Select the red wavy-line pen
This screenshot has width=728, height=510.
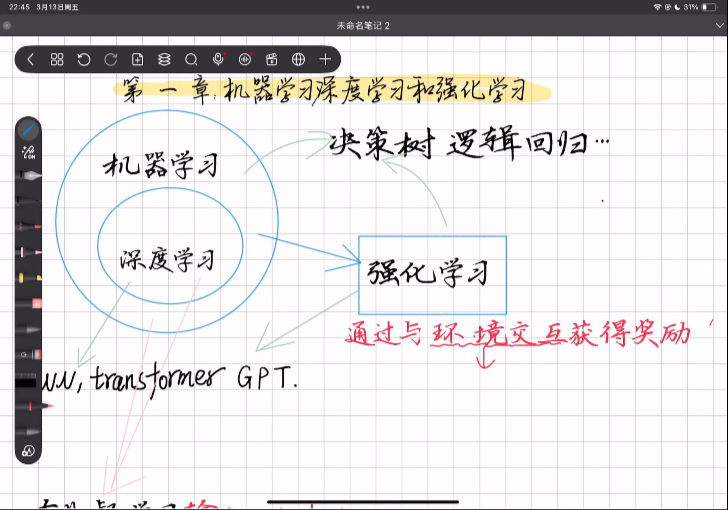(28, 227)
